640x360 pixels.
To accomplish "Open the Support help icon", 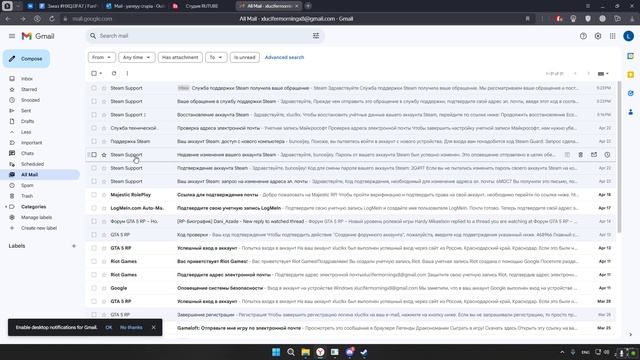I will point(583,36).
